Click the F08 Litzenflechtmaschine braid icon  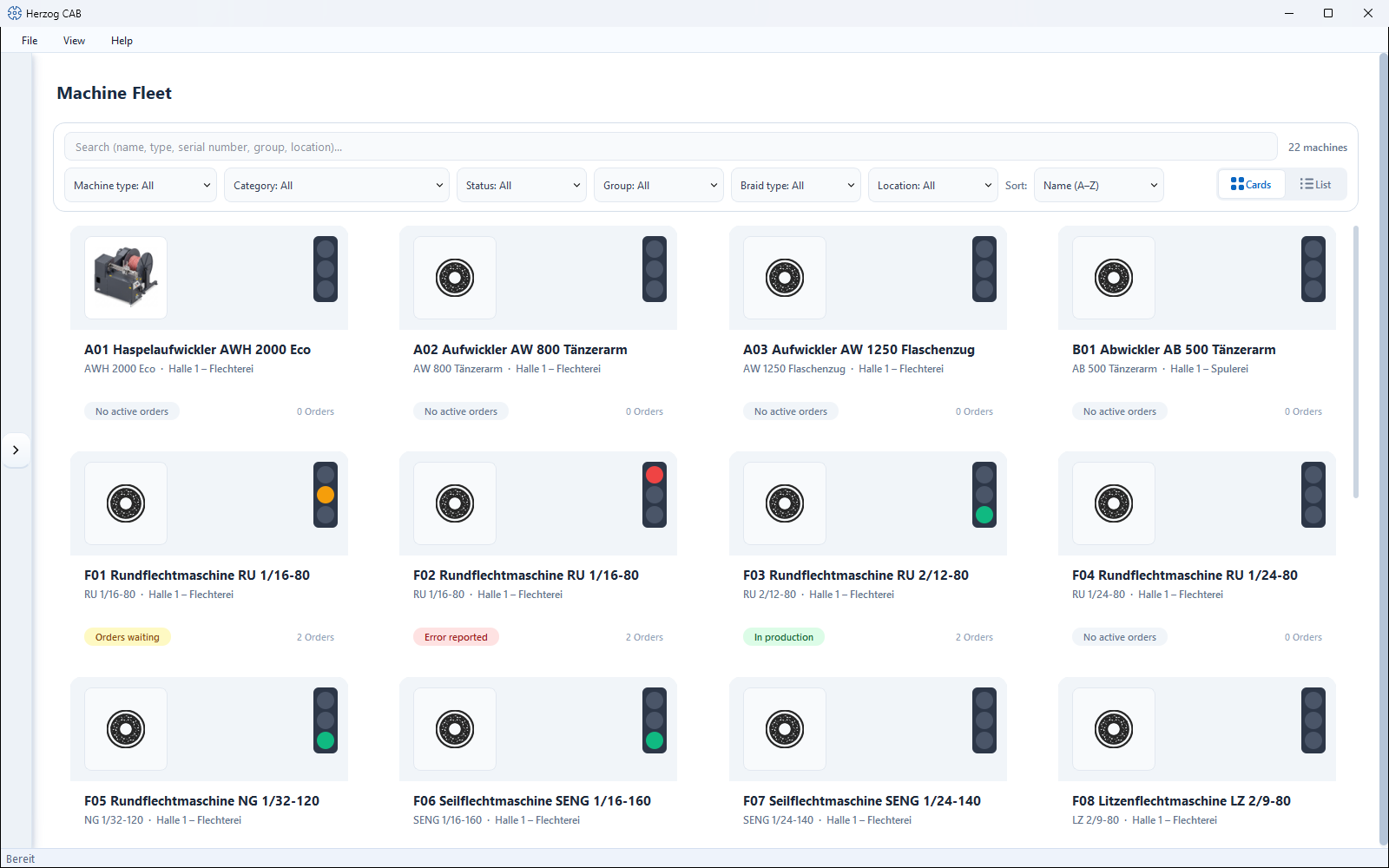tap(1114, 729)
